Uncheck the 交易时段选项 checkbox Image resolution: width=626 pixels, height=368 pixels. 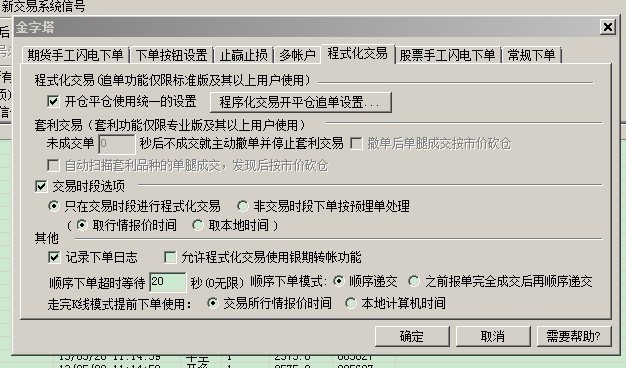point(41,186)
